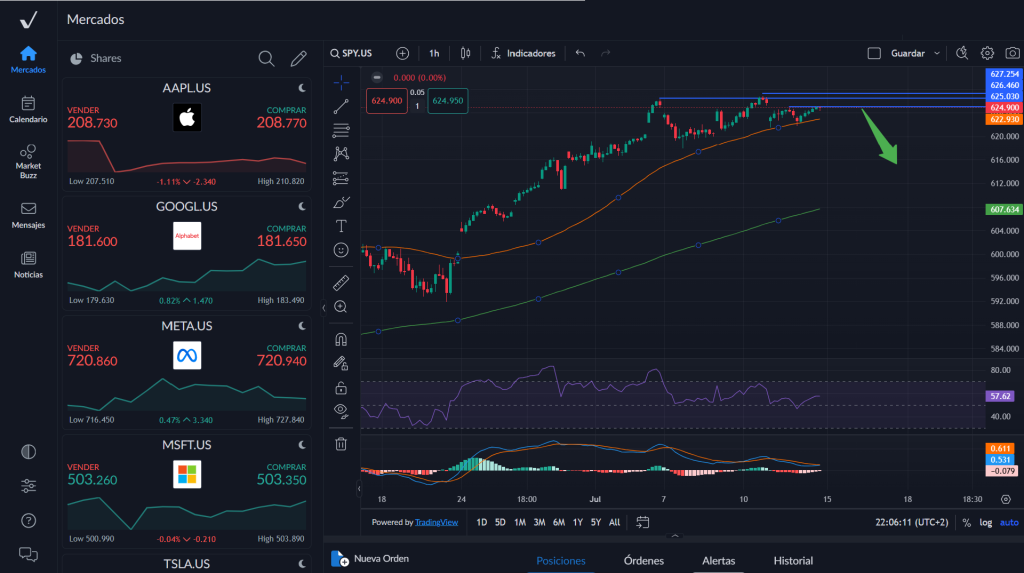Toggle the dark/light theme contrast icon

pyautogui.click(x=28, y=451)
